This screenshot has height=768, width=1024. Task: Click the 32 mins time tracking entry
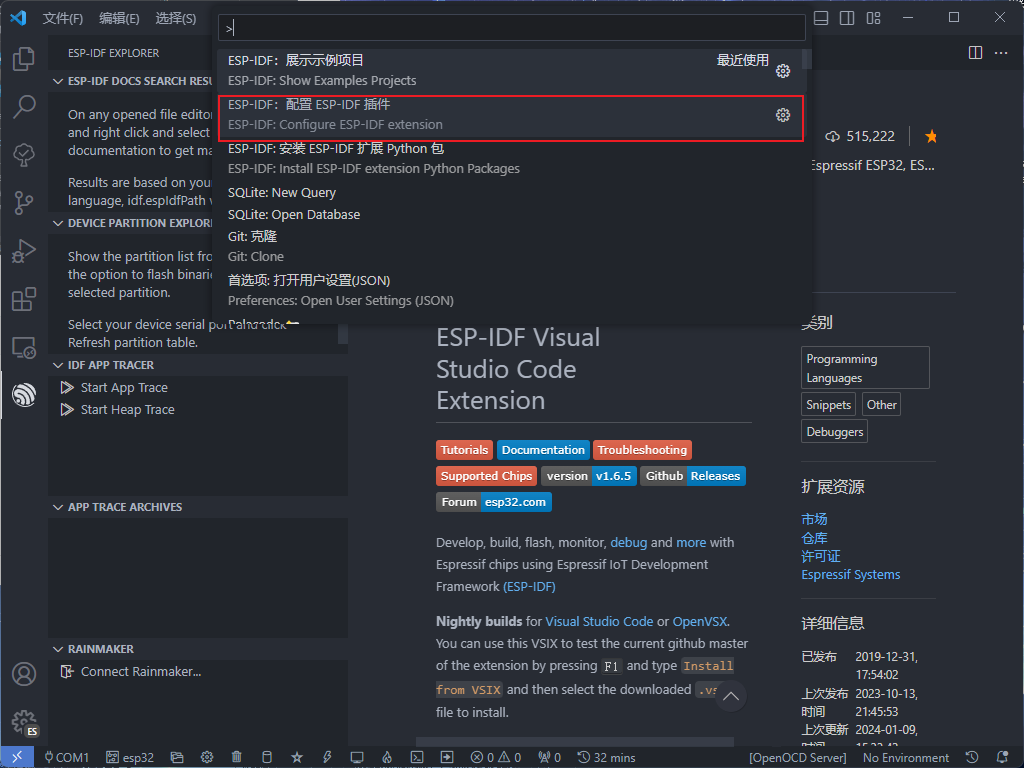tap(606, 758)
